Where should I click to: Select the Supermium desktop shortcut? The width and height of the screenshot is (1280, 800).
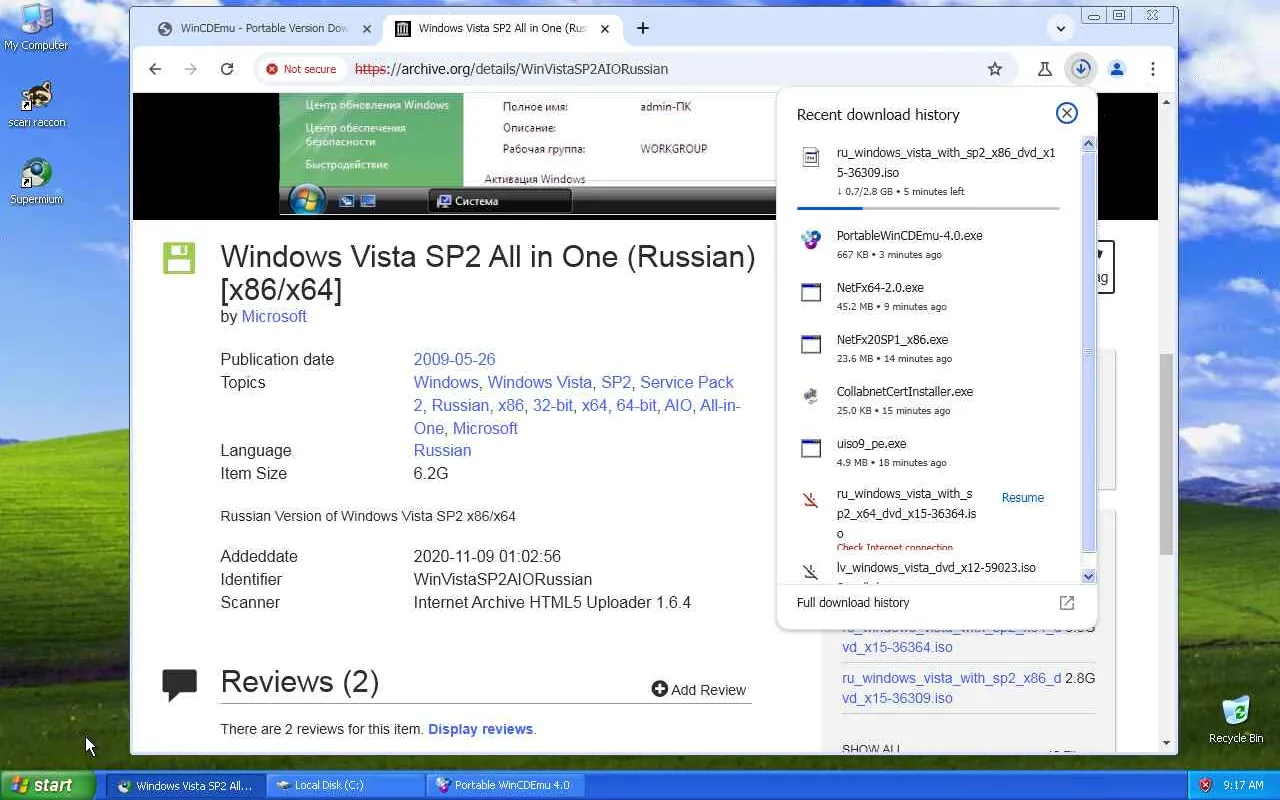click(36, 181)
